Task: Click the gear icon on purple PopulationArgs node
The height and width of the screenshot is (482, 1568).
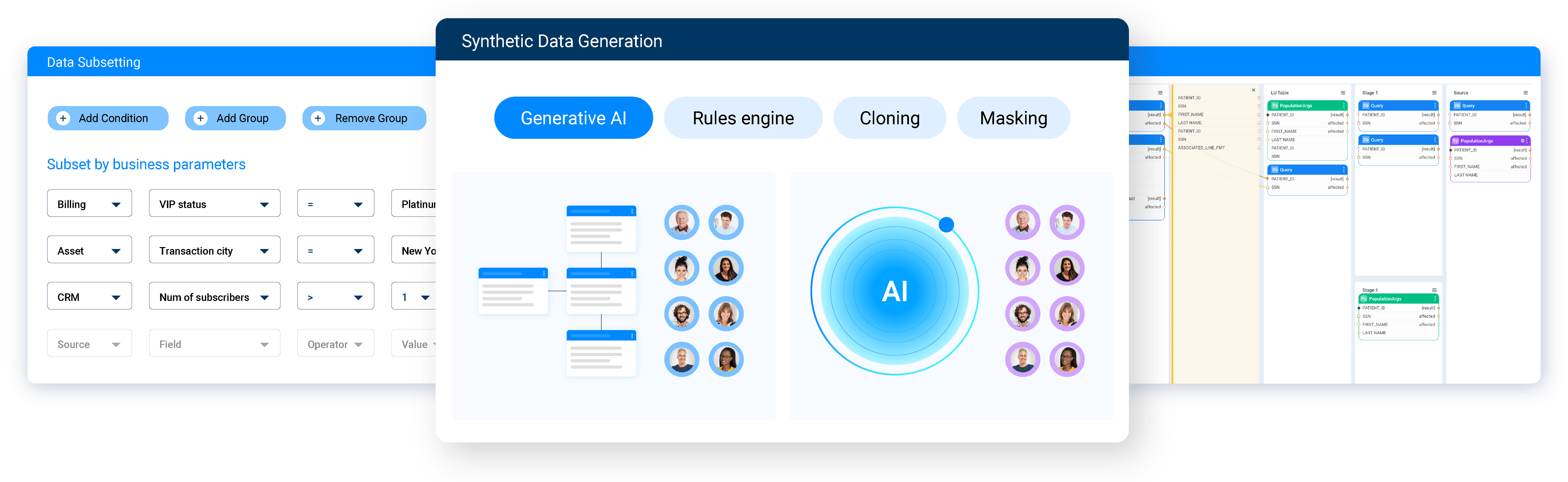Action: tap(1523, 141)
